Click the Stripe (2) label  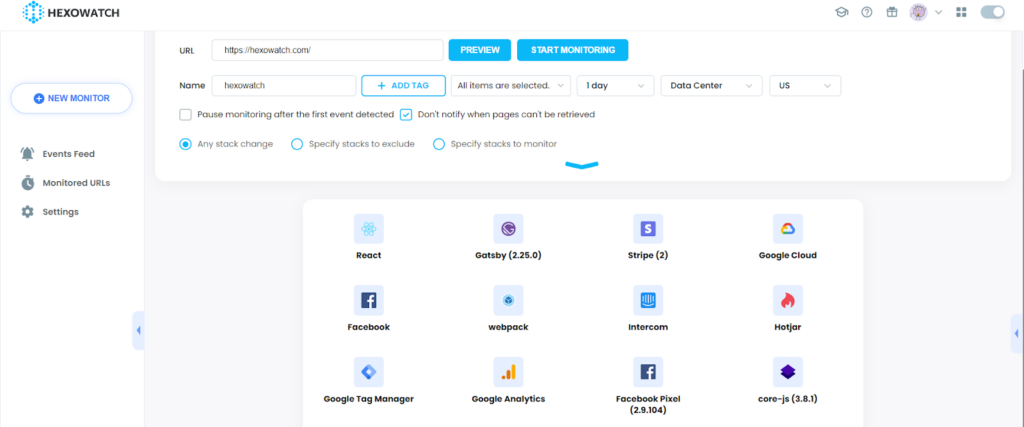pos(648,255)
